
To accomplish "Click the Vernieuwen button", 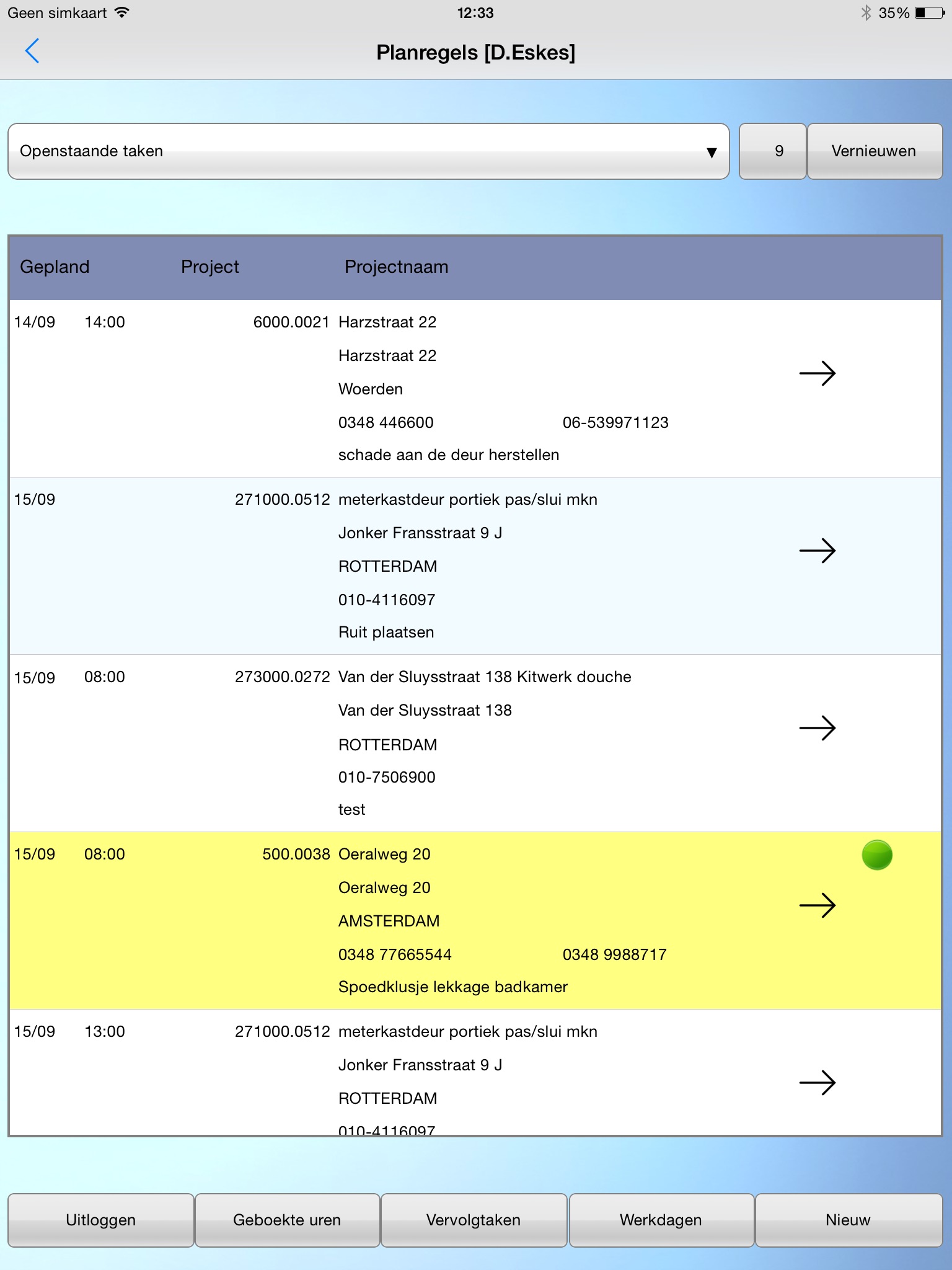I will pos(875,151).
